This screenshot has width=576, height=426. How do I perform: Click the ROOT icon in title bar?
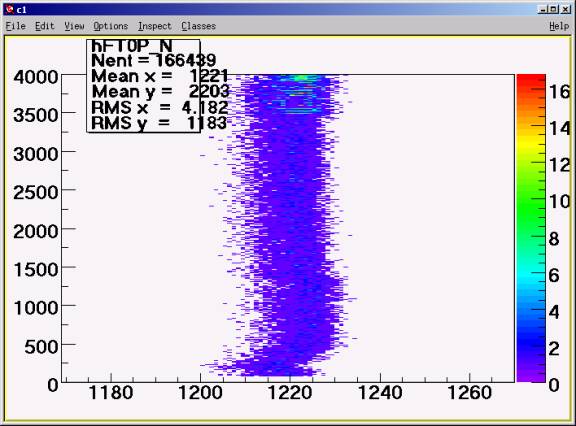10,10
